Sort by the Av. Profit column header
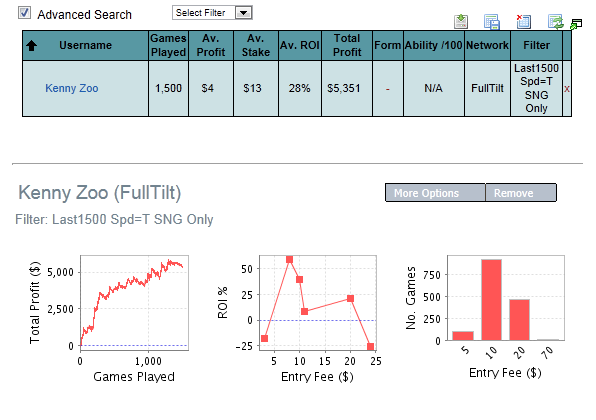 tap(211, 46)
